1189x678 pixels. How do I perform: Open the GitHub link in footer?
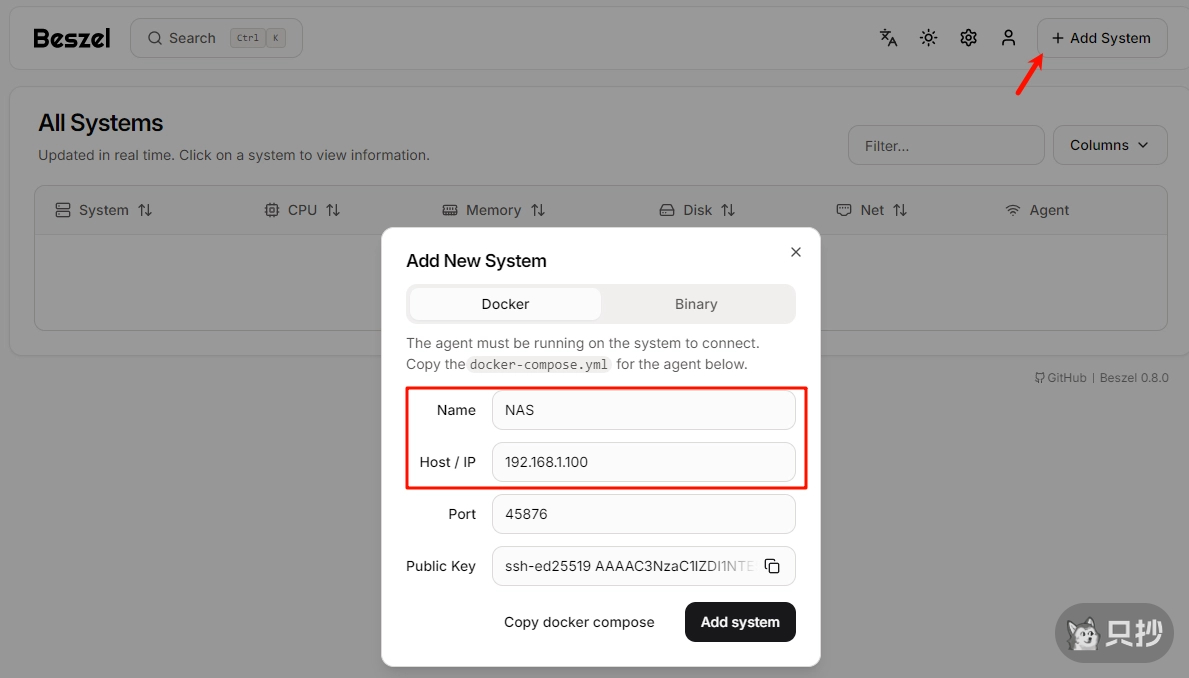pos(1060,378)
